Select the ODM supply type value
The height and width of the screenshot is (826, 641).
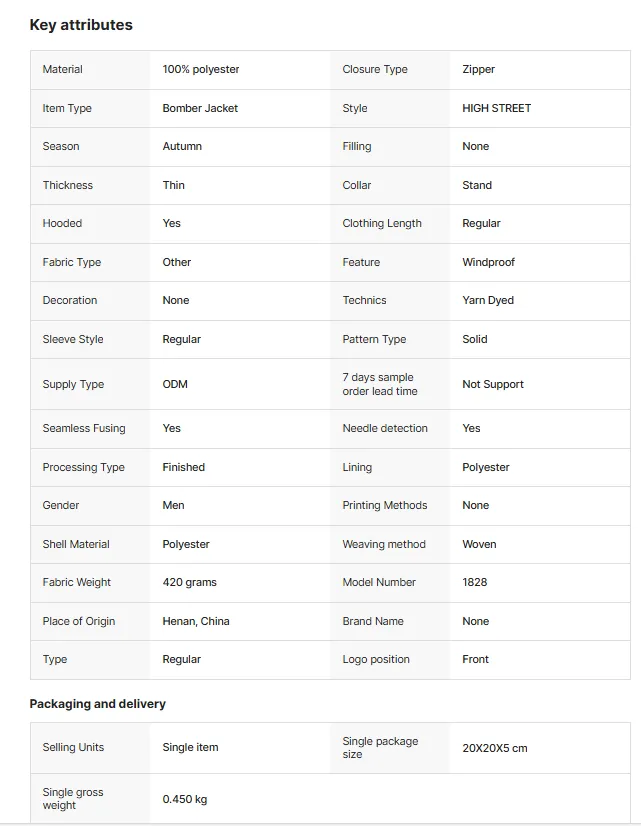click(175, 384)
